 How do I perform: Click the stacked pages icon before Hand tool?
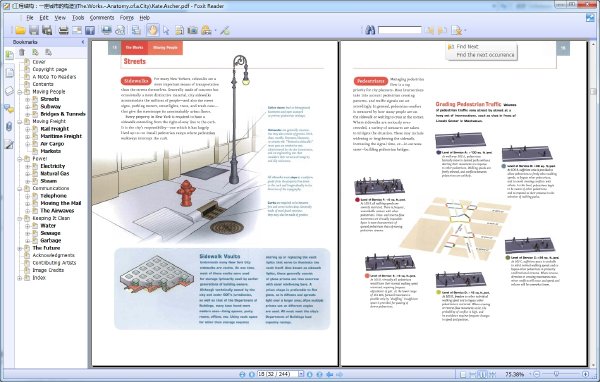136,30
